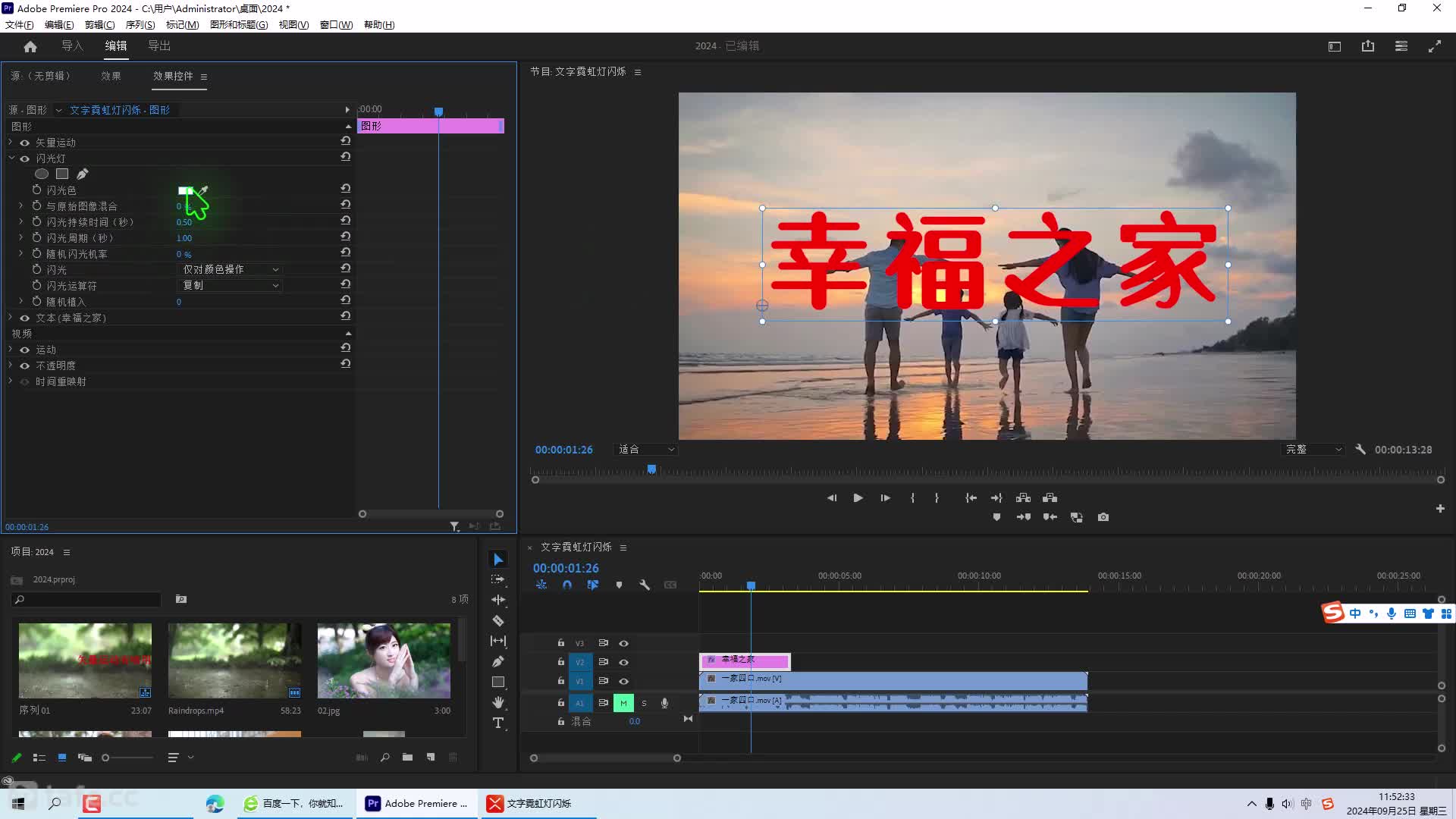
Task: Open timeline display settings wrench
Action: click(645, 585)
